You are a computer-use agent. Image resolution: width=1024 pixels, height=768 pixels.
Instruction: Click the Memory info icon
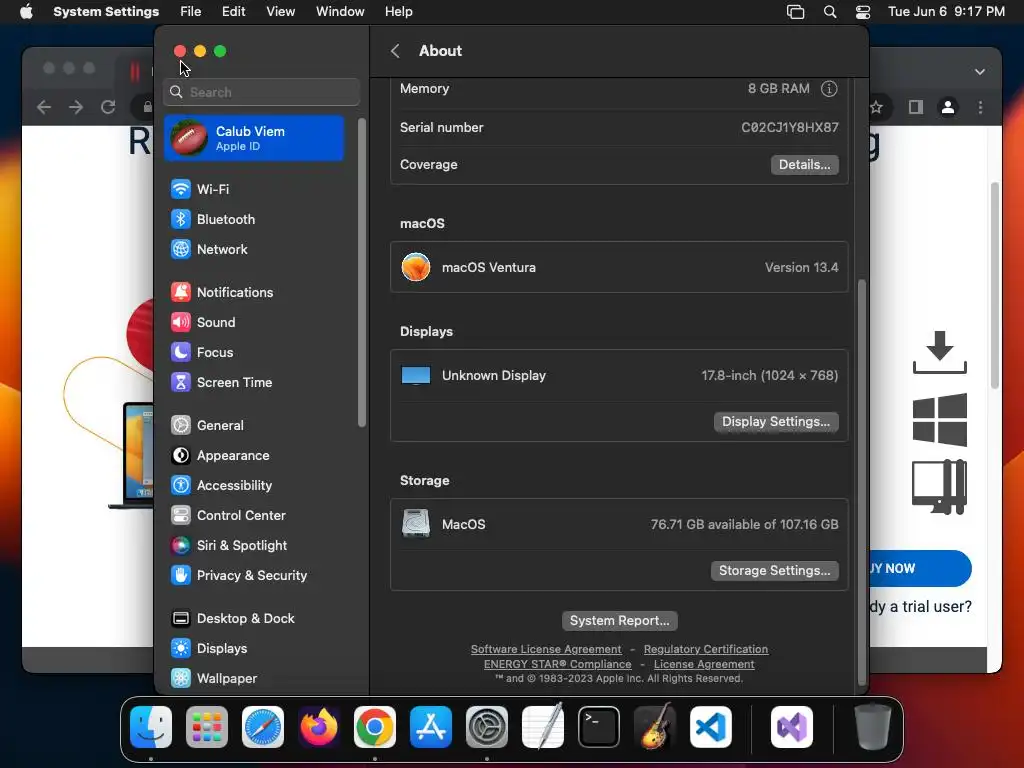[829, 89]
